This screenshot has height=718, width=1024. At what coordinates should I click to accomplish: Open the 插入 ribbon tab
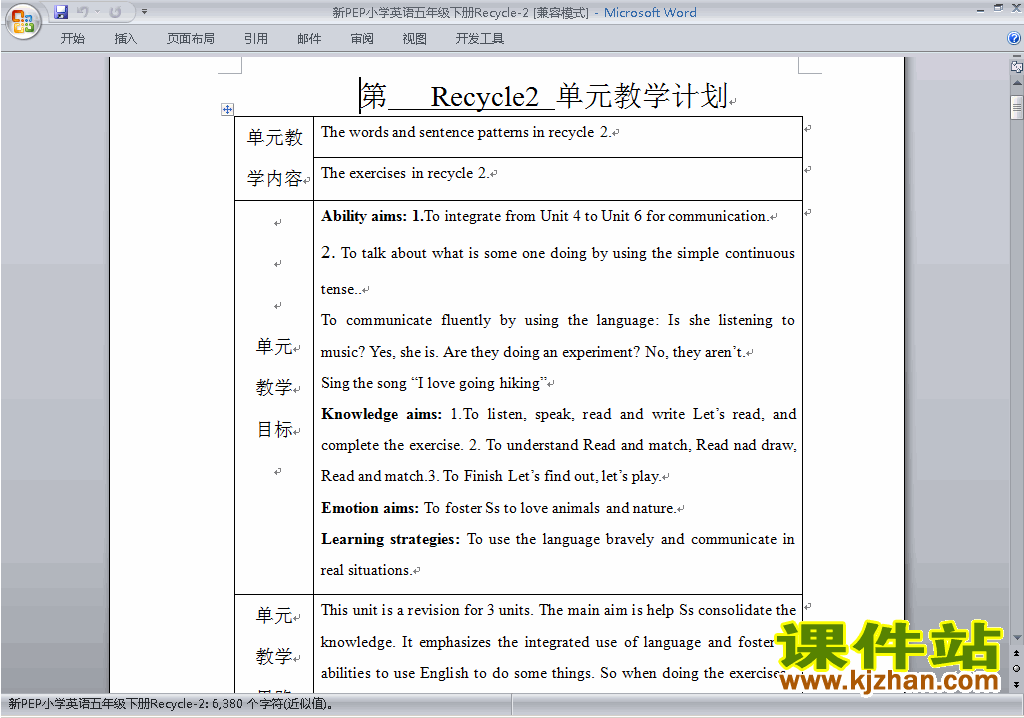coord(125,39)
